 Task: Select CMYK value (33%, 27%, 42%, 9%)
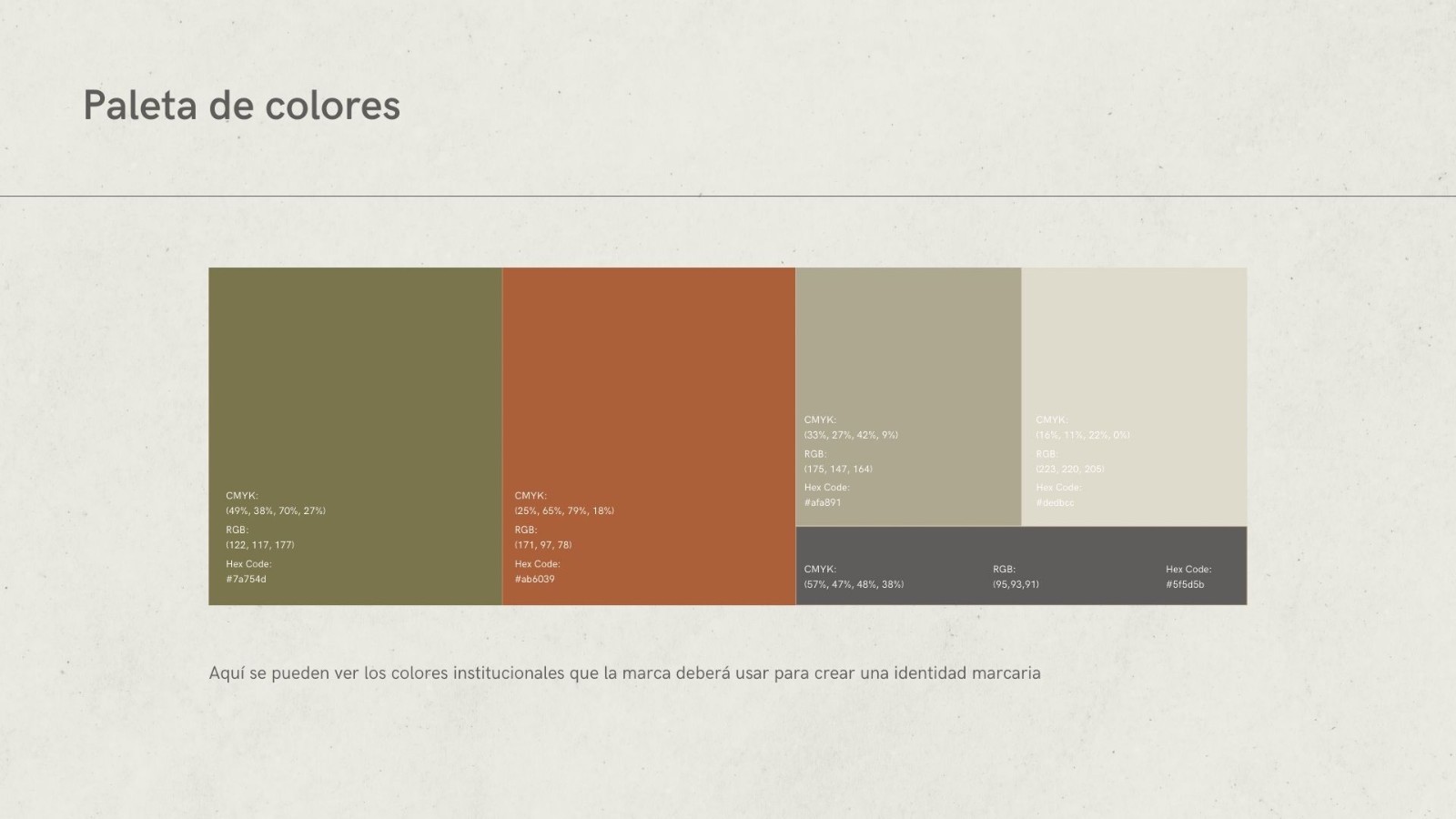(x=851, y=435)
